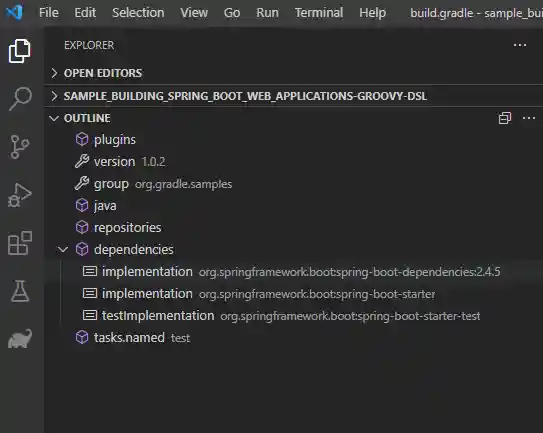543x433 pixels.
Task: Click the wrench icon beside group
Action: (x=82, y=183)
